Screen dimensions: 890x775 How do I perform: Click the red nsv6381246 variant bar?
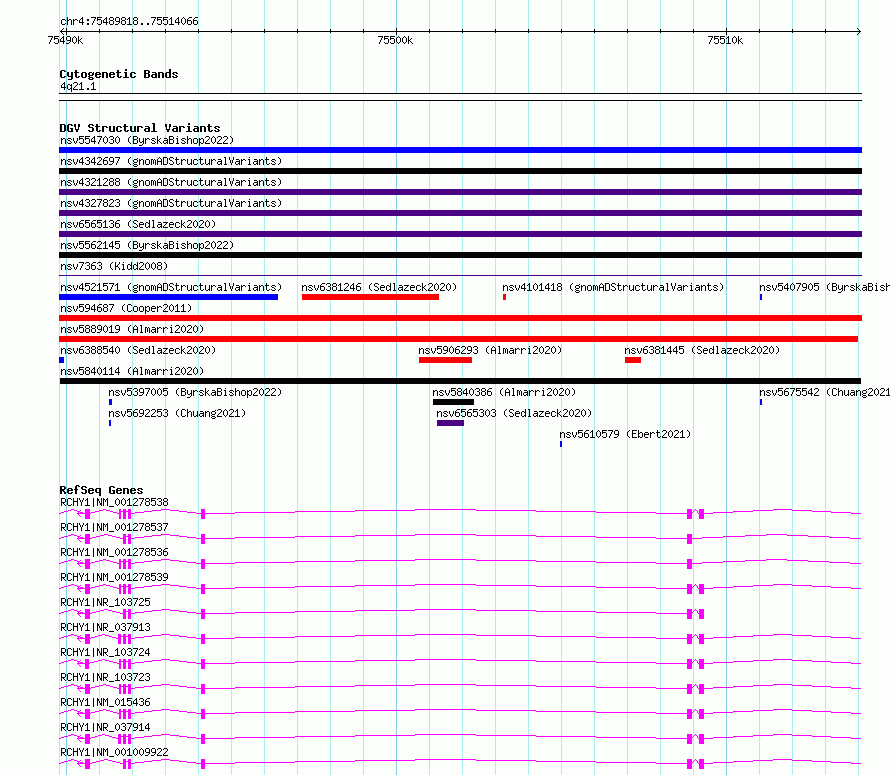tap(370, 297)
